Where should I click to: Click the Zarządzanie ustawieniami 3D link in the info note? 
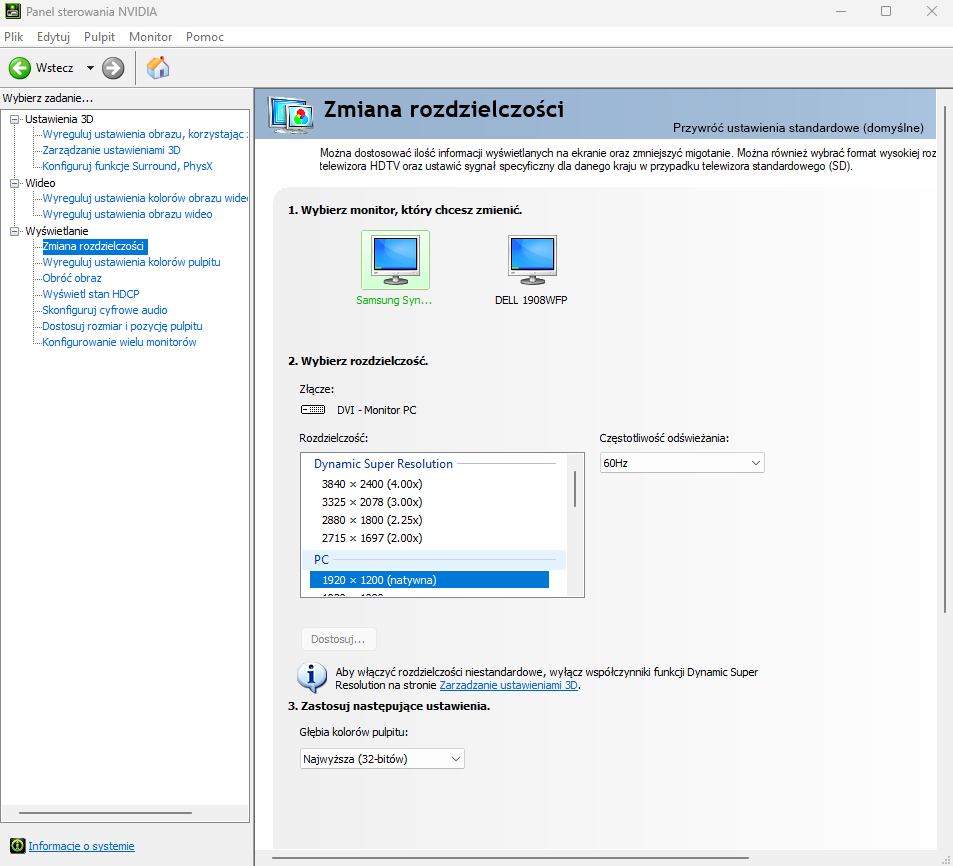pos(508,686)
